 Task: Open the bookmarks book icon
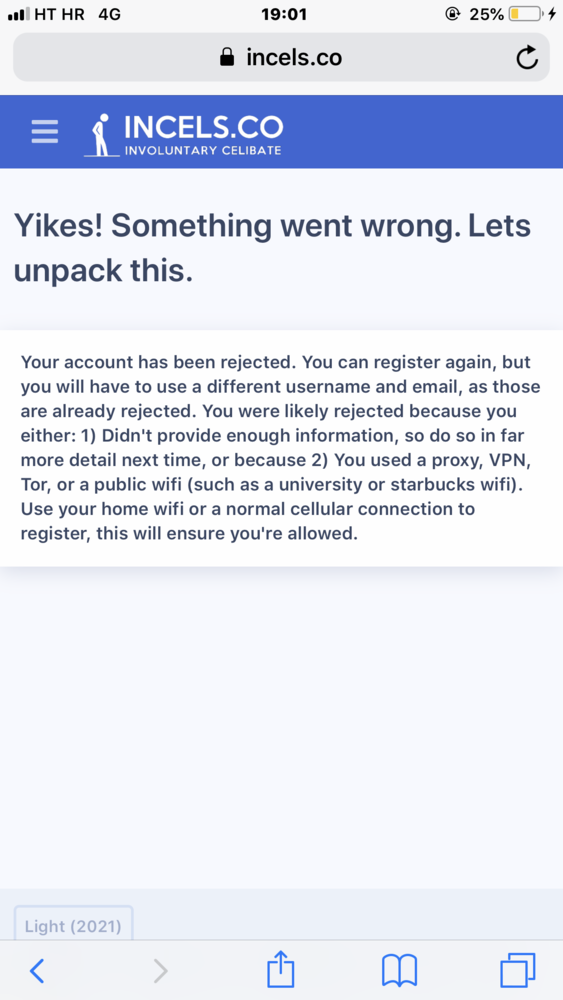[x=399, y=971]
